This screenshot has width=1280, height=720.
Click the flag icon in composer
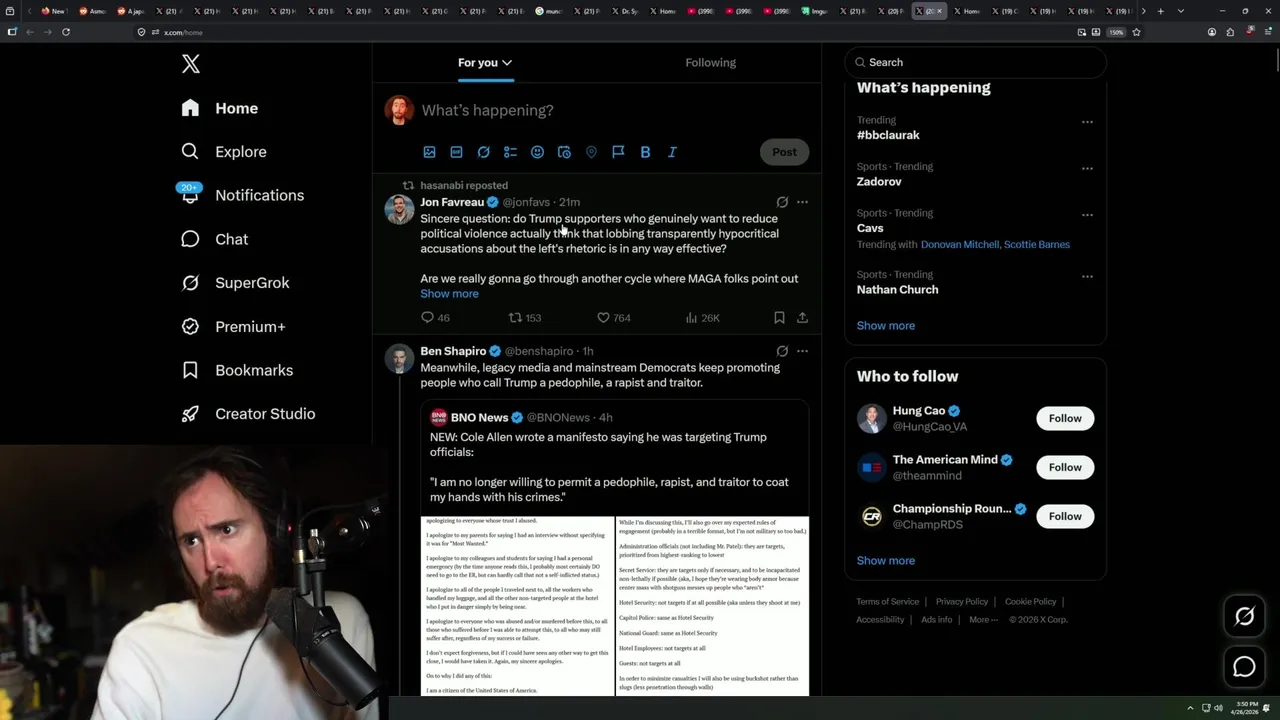click(618, 152)
